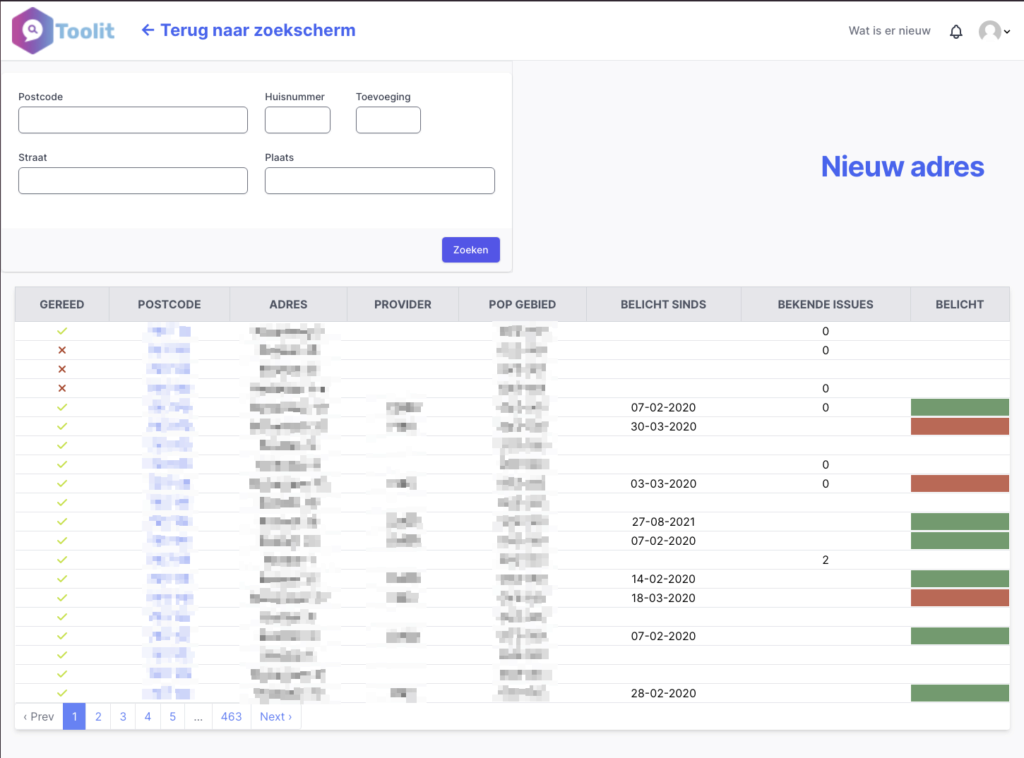Image resolution: width=1024 pixels, height=758 pixels.
Task: Open the user avatar menu
Action: 993,31
